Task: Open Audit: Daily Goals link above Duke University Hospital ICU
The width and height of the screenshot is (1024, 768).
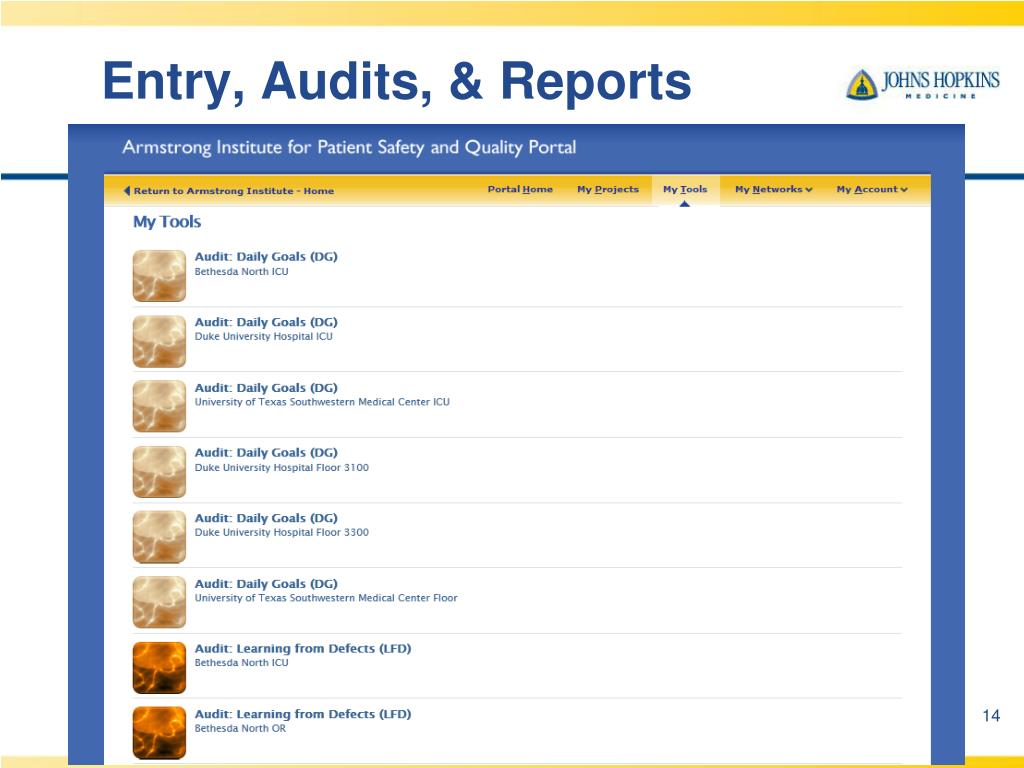Action: (266, 322)
